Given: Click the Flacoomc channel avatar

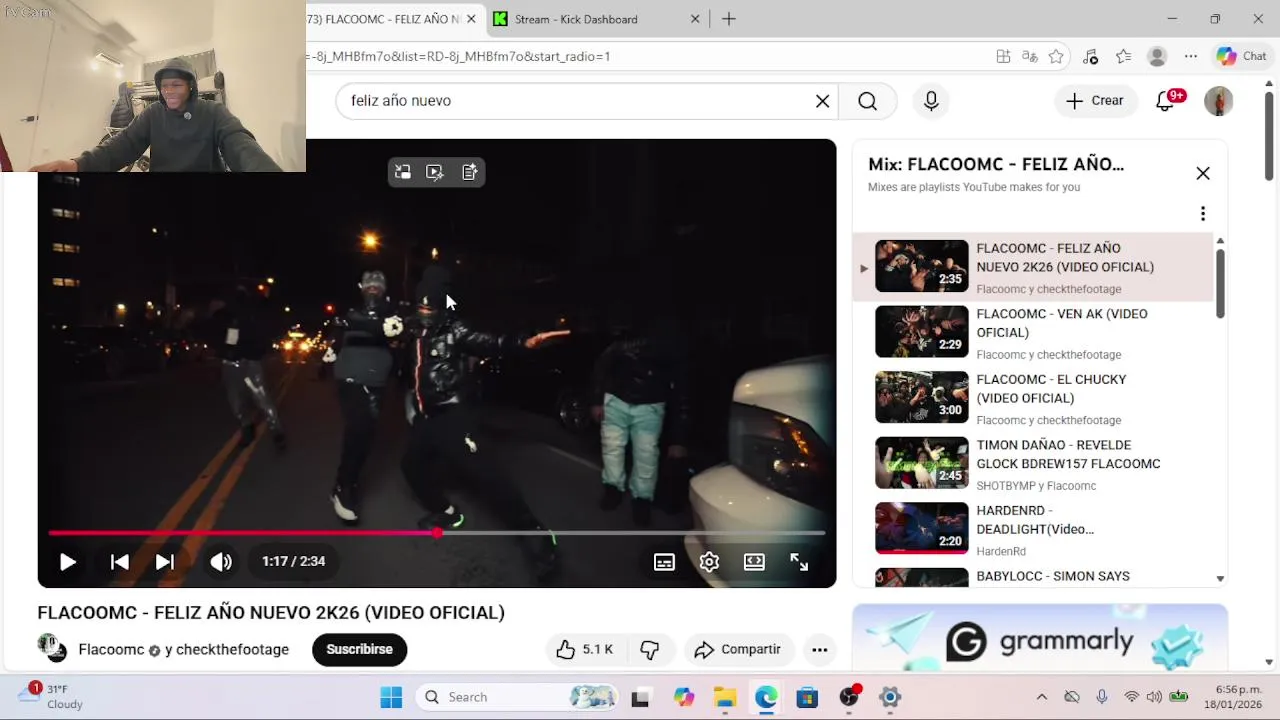Looking at the screenshot, I should [x=52, y=648].
